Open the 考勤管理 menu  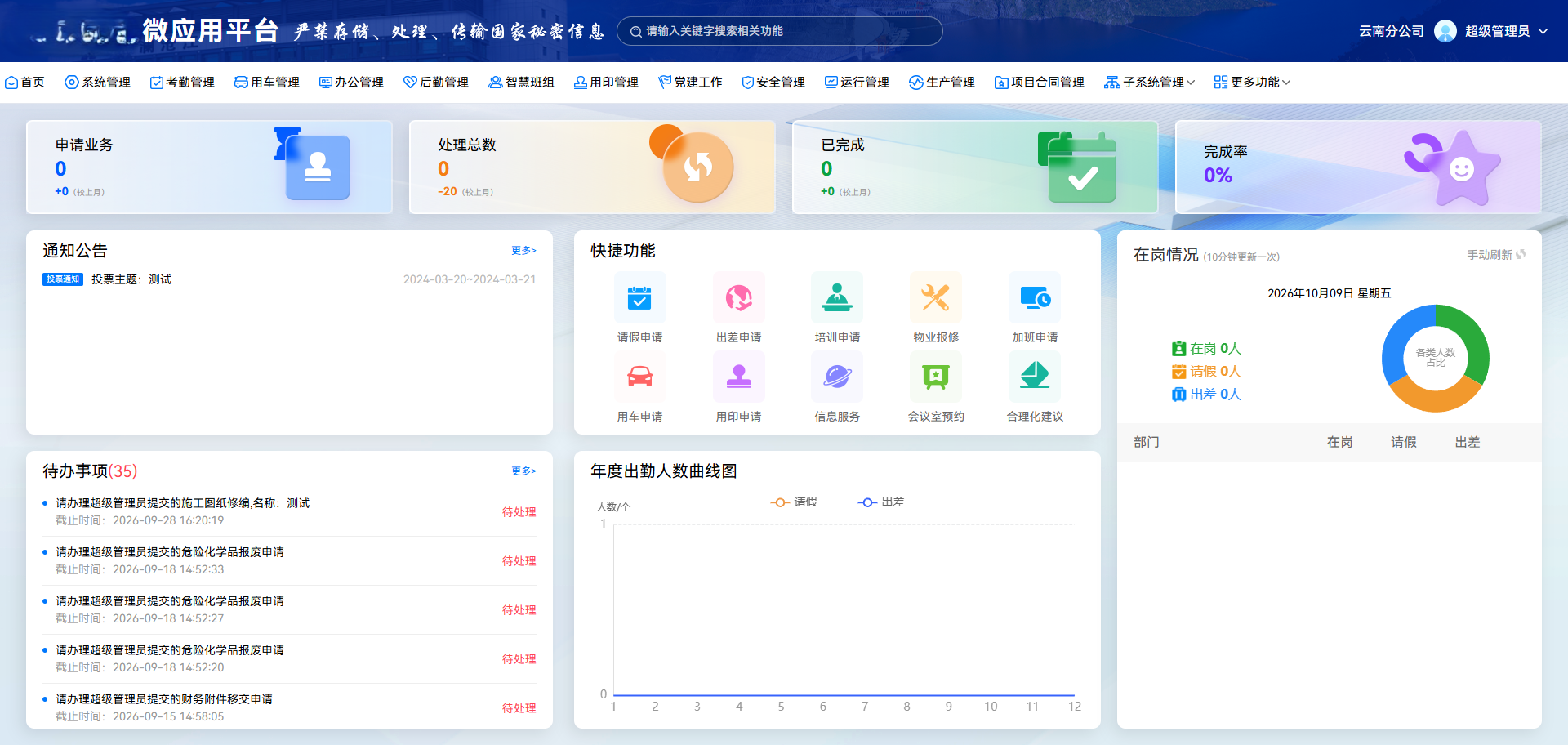coord(182,83)
